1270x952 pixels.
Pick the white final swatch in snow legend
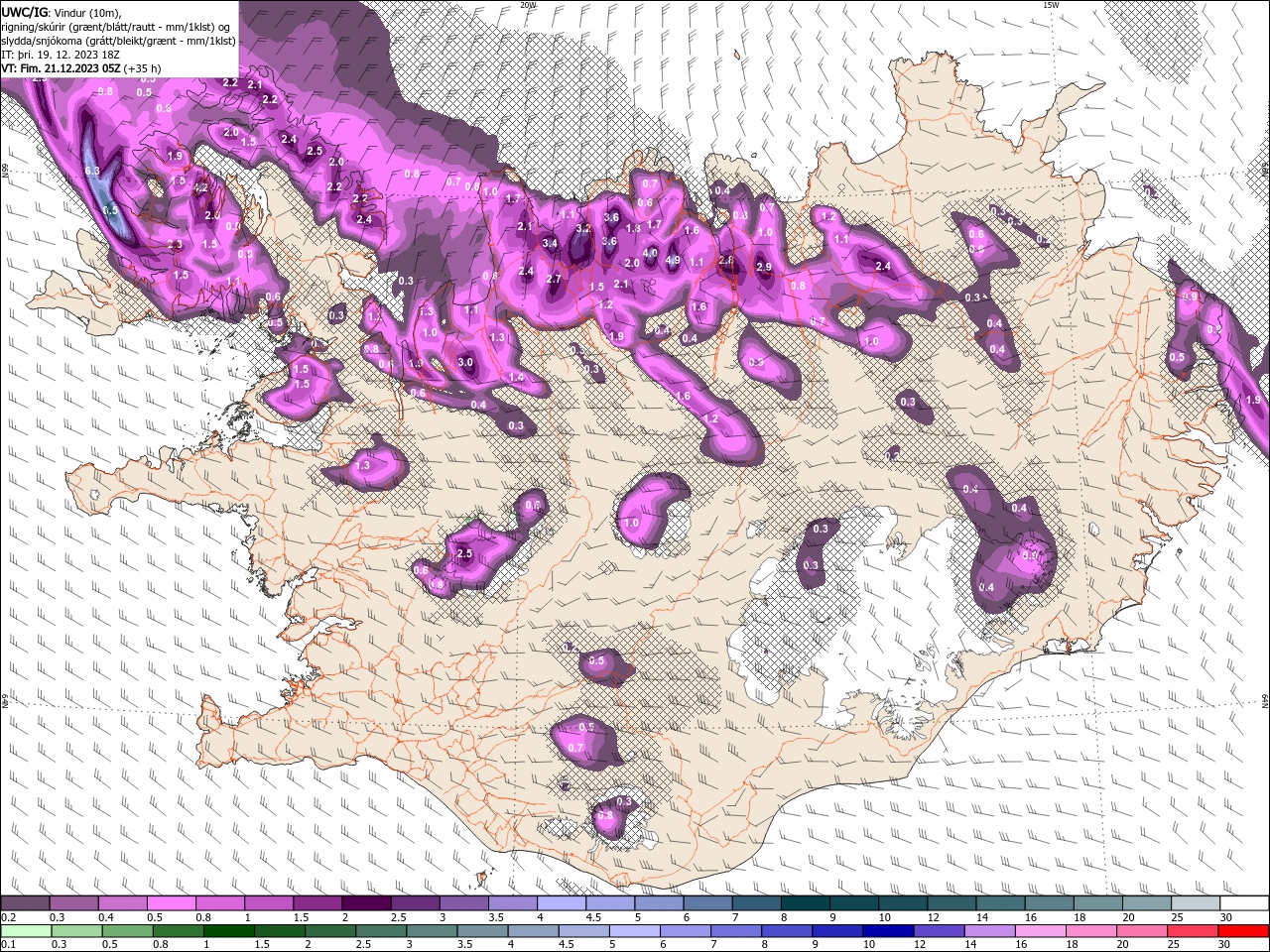1244,903
